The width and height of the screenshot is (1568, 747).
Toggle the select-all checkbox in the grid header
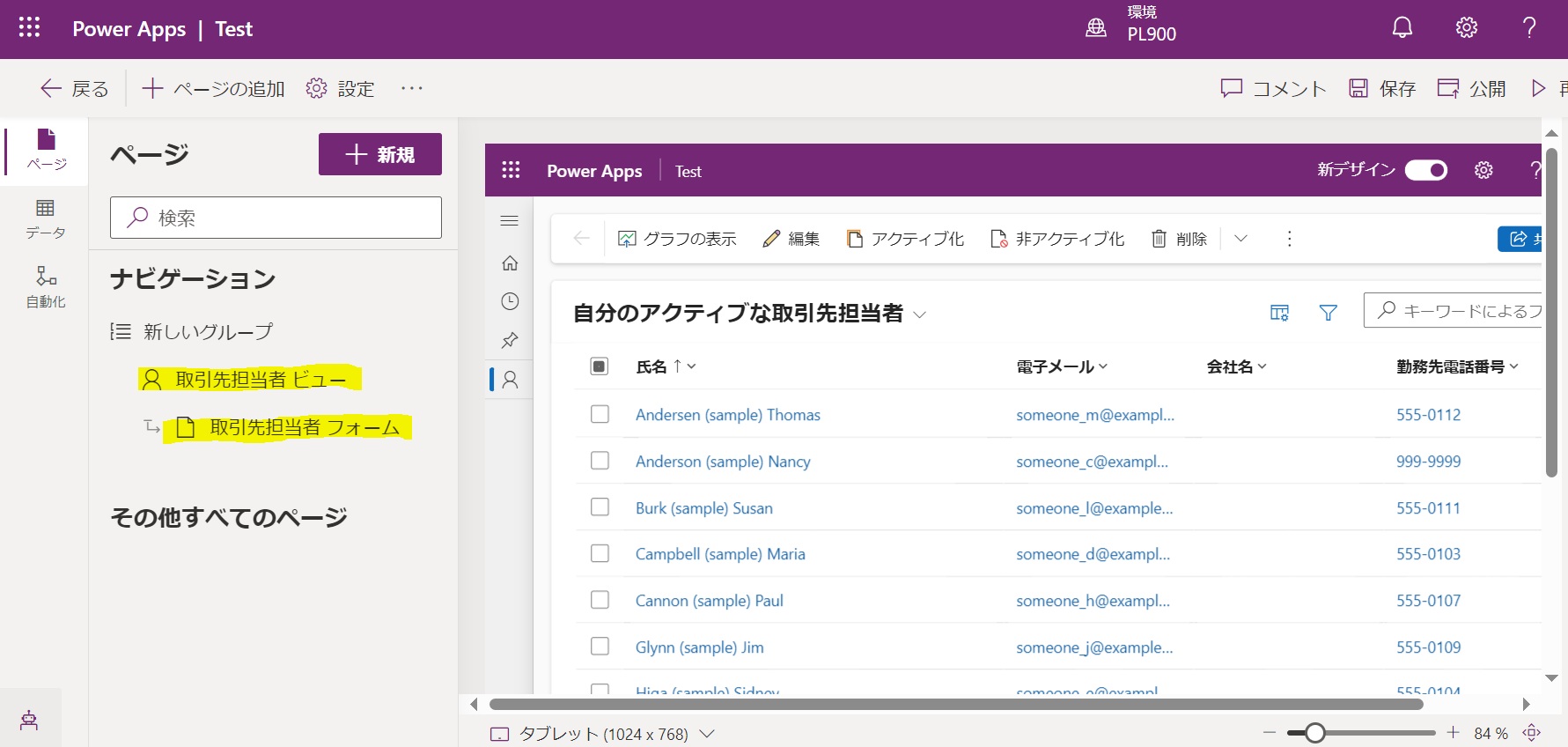(600, 366)
